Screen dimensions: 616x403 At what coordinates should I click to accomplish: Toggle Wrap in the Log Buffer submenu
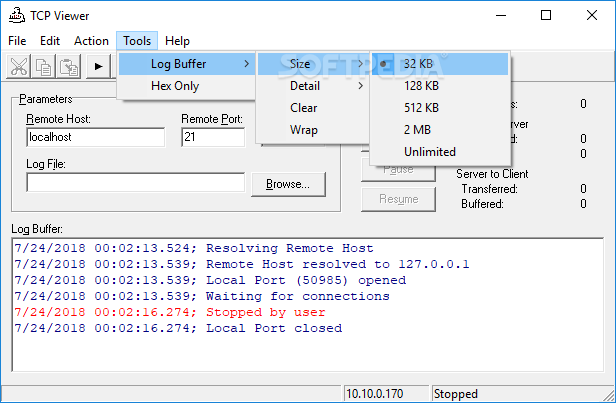pos(313,130)
